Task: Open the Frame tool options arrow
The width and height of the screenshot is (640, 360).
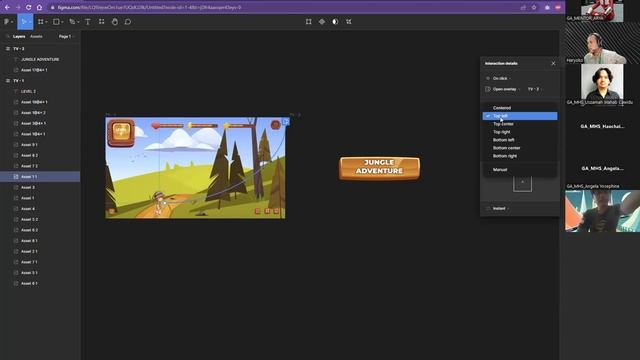Action: tap(47, 22)
